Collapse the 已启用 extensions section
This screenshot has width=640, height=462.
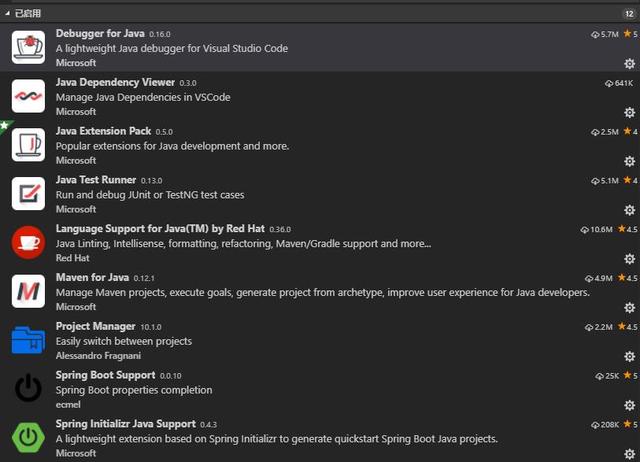coord(7,13)
